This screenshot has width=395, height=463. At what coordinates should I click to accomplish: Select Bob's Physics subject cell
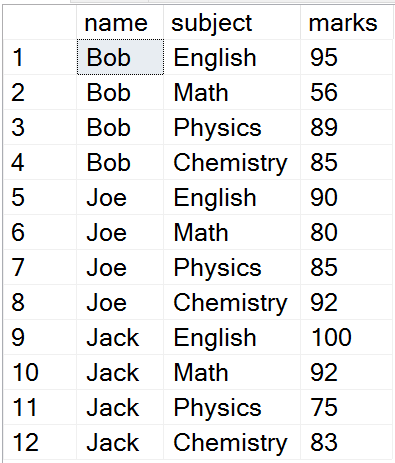pos(232,127)
